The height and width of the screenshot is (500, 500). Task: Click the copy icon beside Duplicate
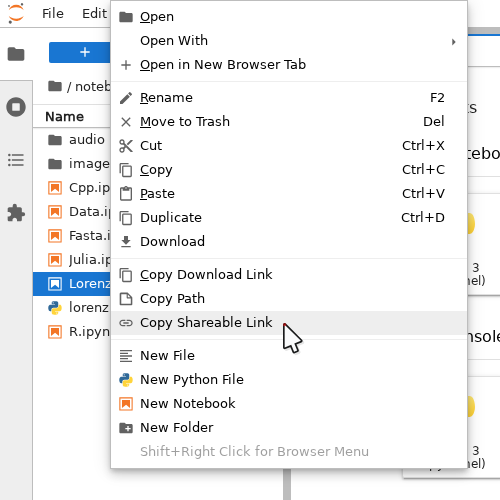click(126, 218)
